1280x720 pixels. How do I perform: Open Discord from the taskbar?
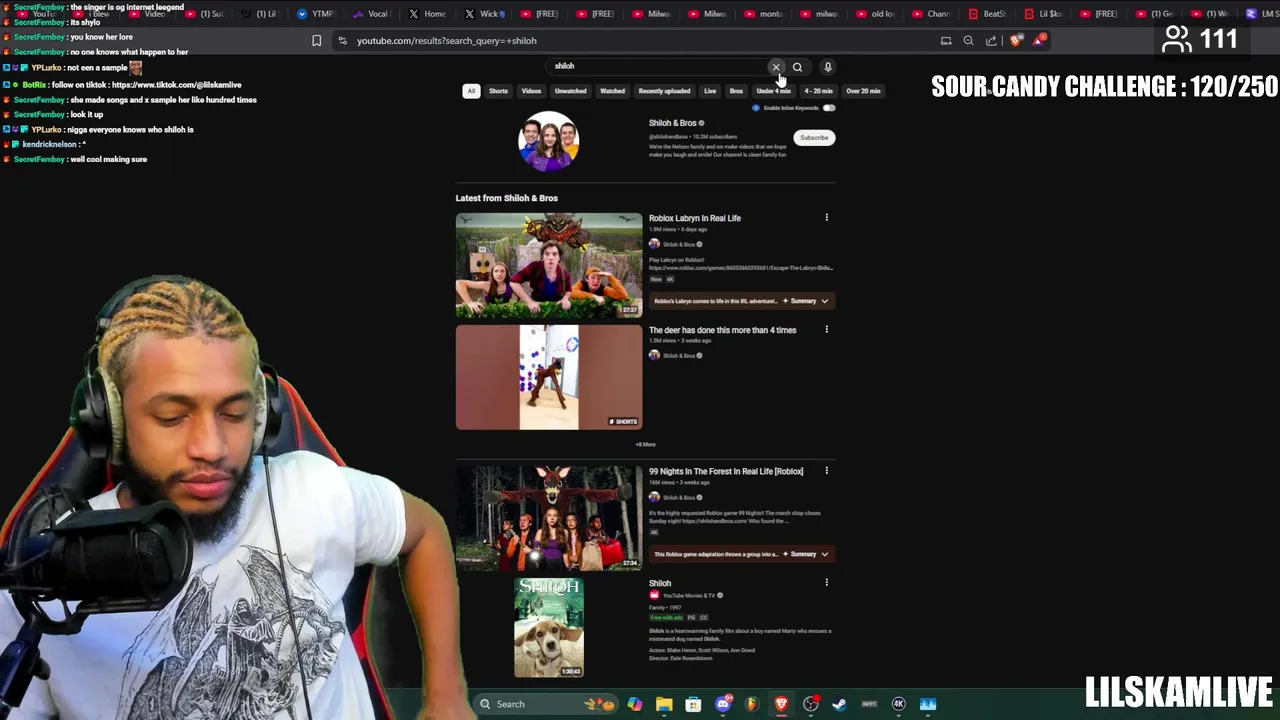[x=723, y=704]
